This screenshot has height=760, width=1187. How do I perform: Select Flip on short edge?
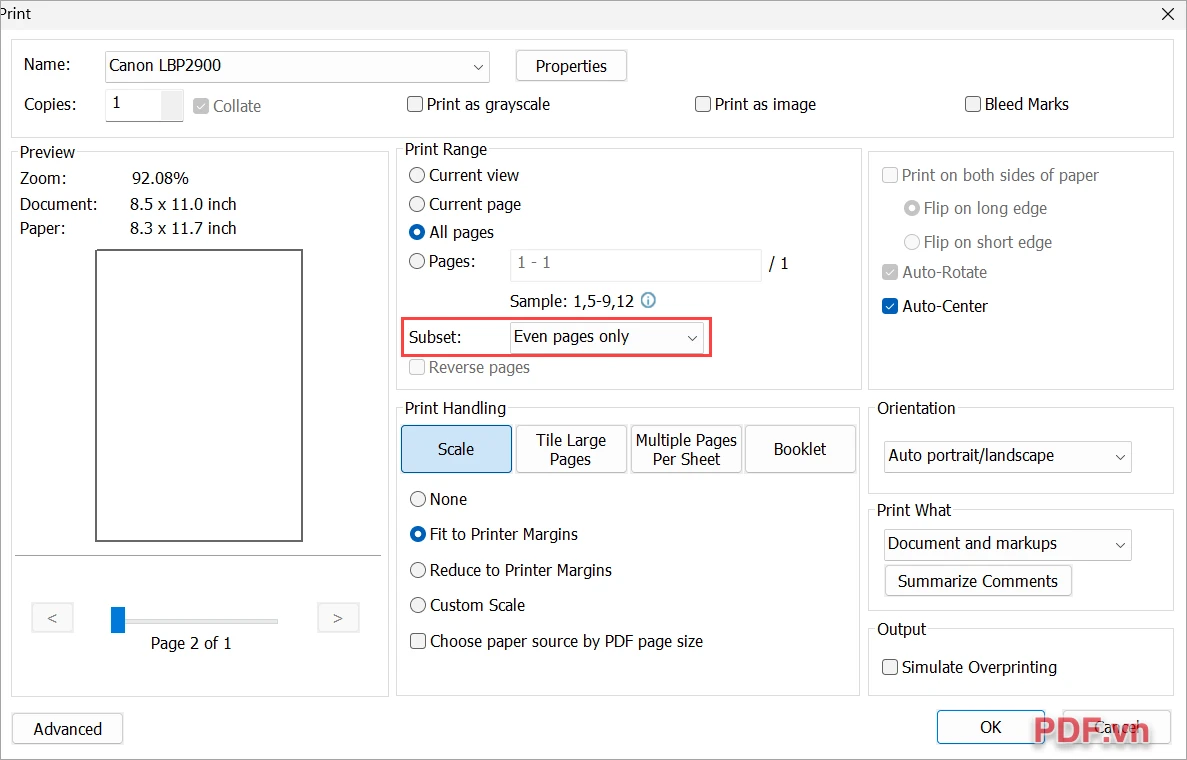pyautogui.click(x=911, y=241)
